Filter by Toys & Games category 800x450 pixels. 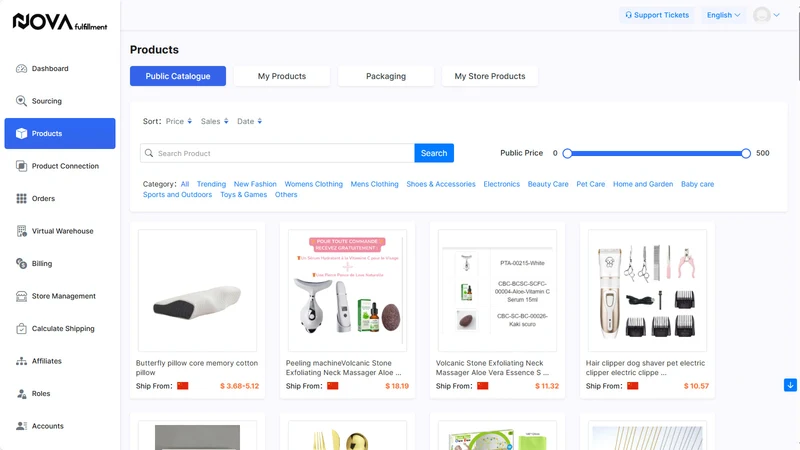point(243,195)
